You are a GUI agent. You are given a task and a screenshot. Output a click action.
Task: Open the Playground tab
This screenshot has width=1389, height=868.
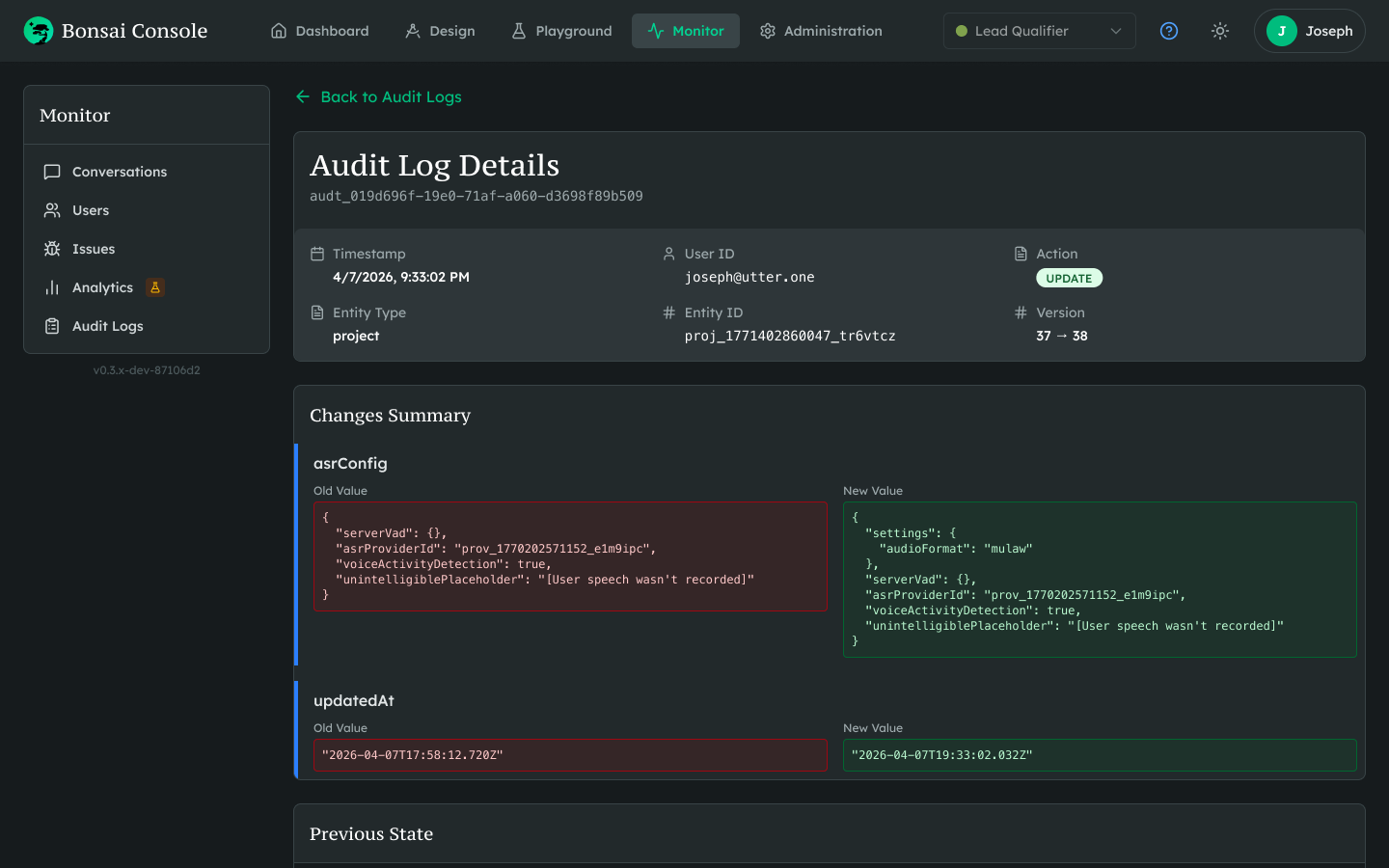pos(561,31)
